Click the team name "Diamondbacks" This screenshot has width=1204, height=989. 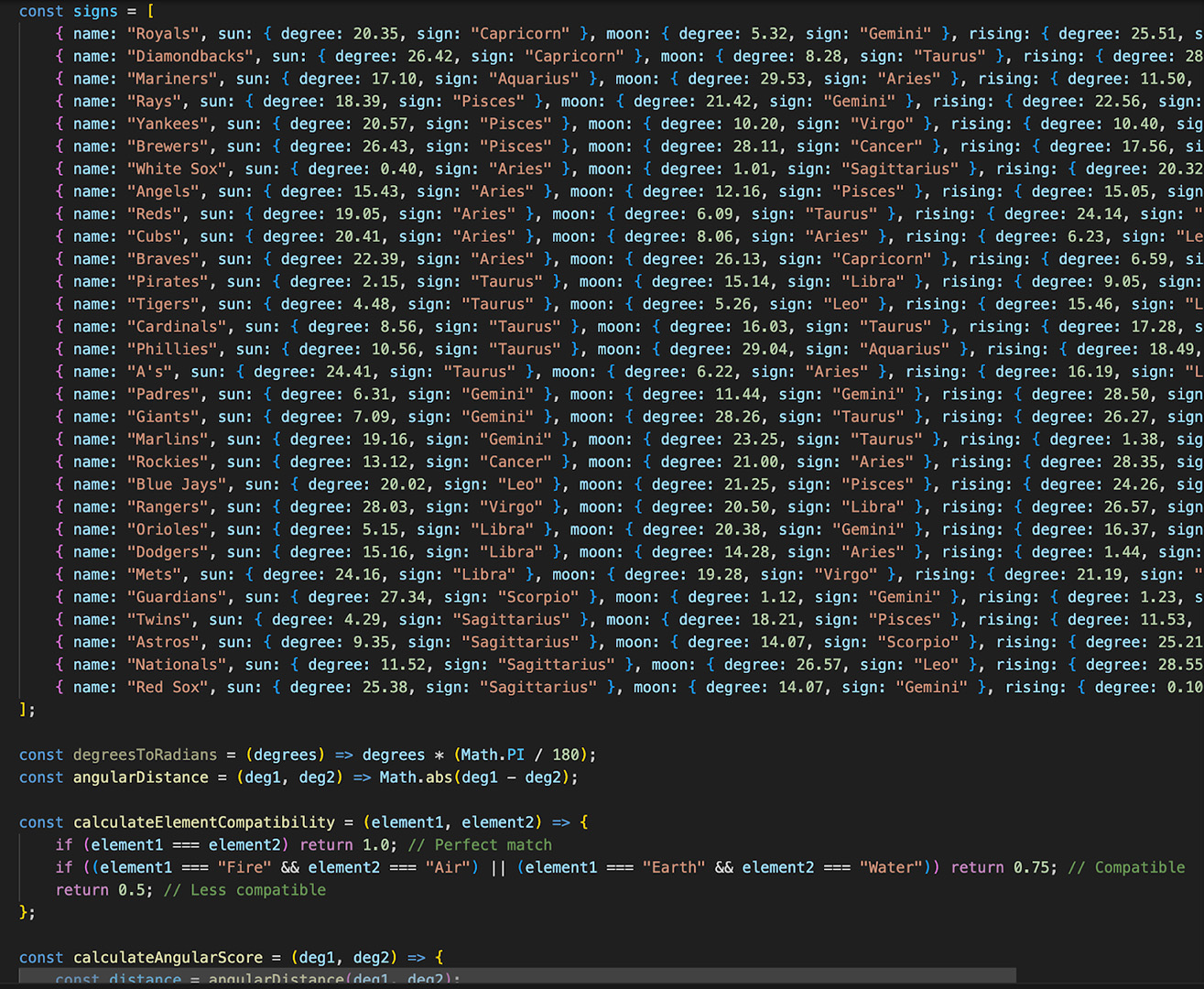tap(190, 57)
